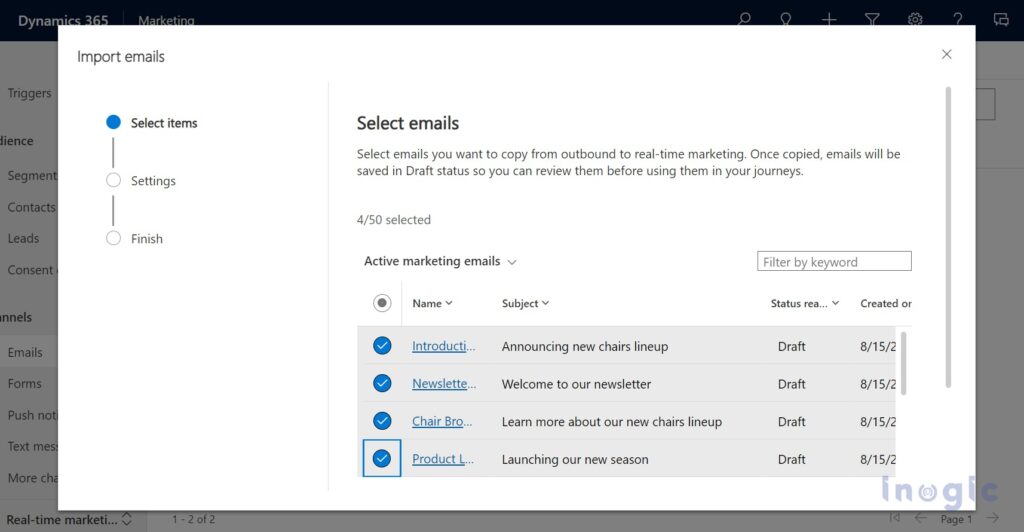Jump to first page icon
Image resolution: width=1024 pixels, height=532 pixels.
[894, 518]
